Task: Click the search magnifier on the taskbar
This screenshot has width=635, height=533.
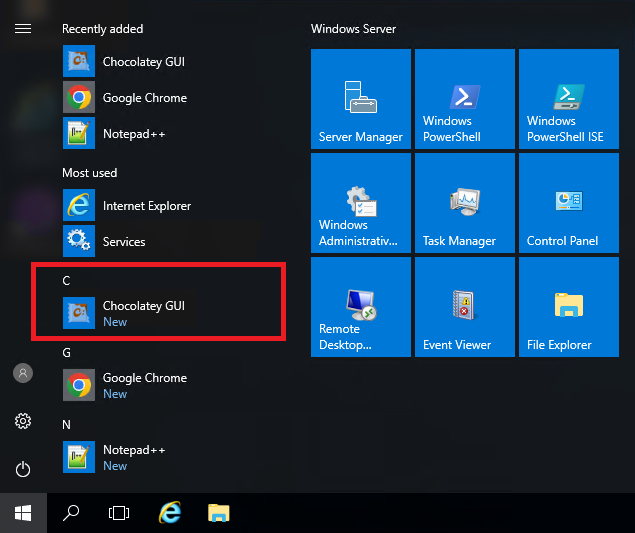Action: pyautogui.click(x=71, y=513)
